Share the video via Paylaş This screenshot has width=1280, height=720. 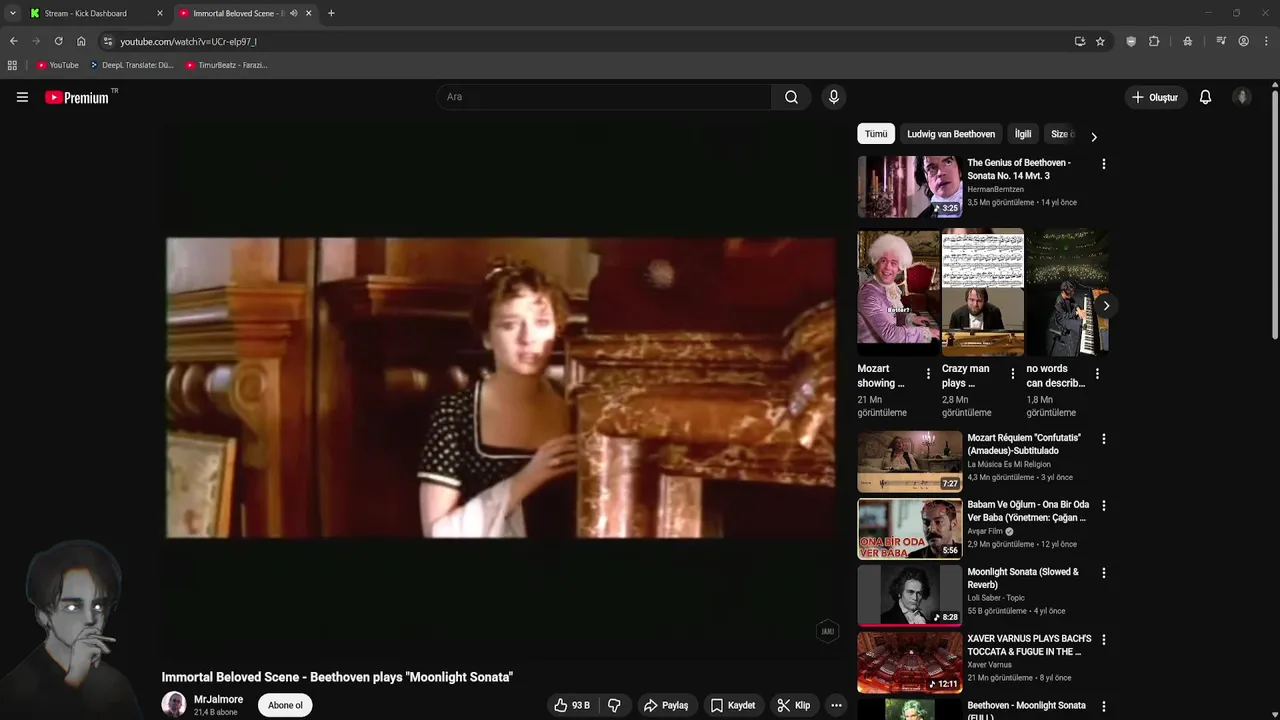[666, 705]
